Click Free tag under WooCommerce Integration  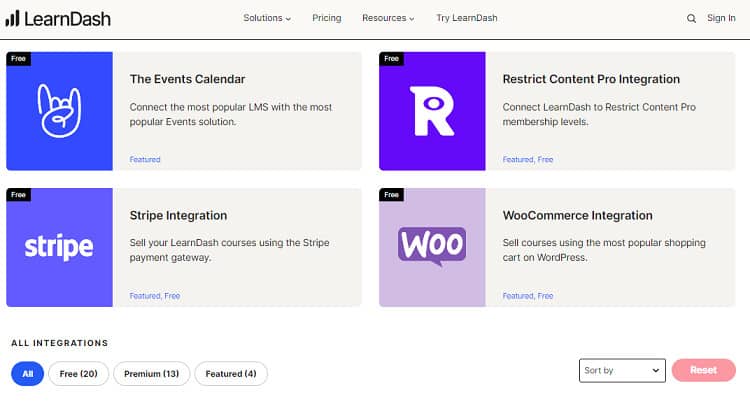pyautogui.click(x=545, y=296)
